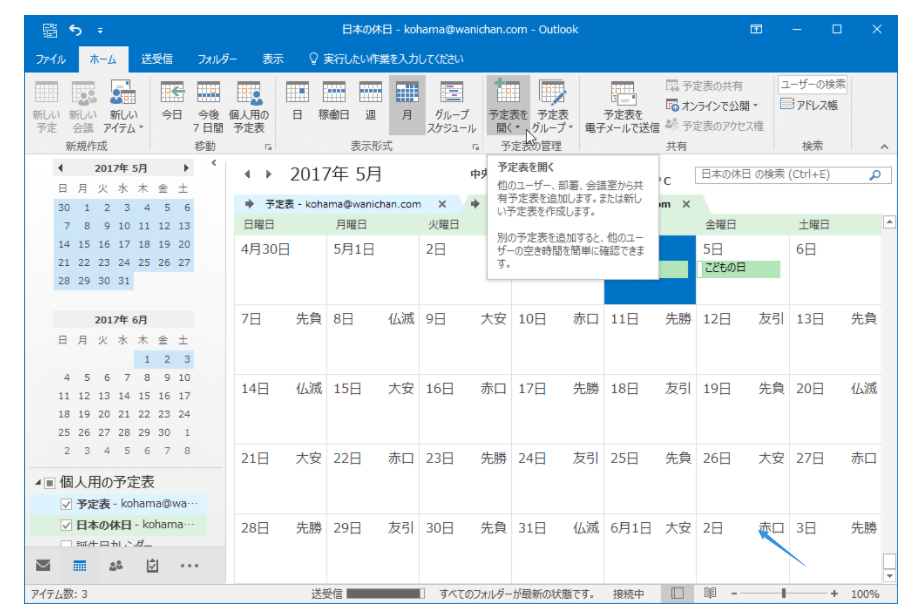Select the ホーム tab
899x616 pixels.
point(103,59)
